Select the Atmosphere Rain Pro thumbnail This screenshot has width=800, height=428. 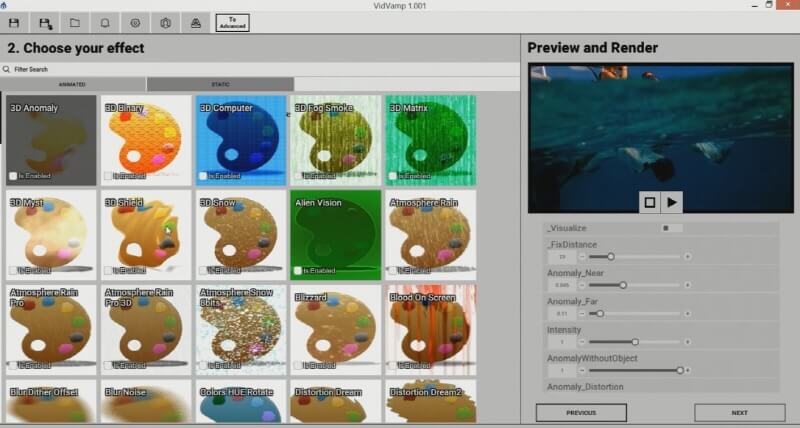pyautogui.click(x=51, y=330)
